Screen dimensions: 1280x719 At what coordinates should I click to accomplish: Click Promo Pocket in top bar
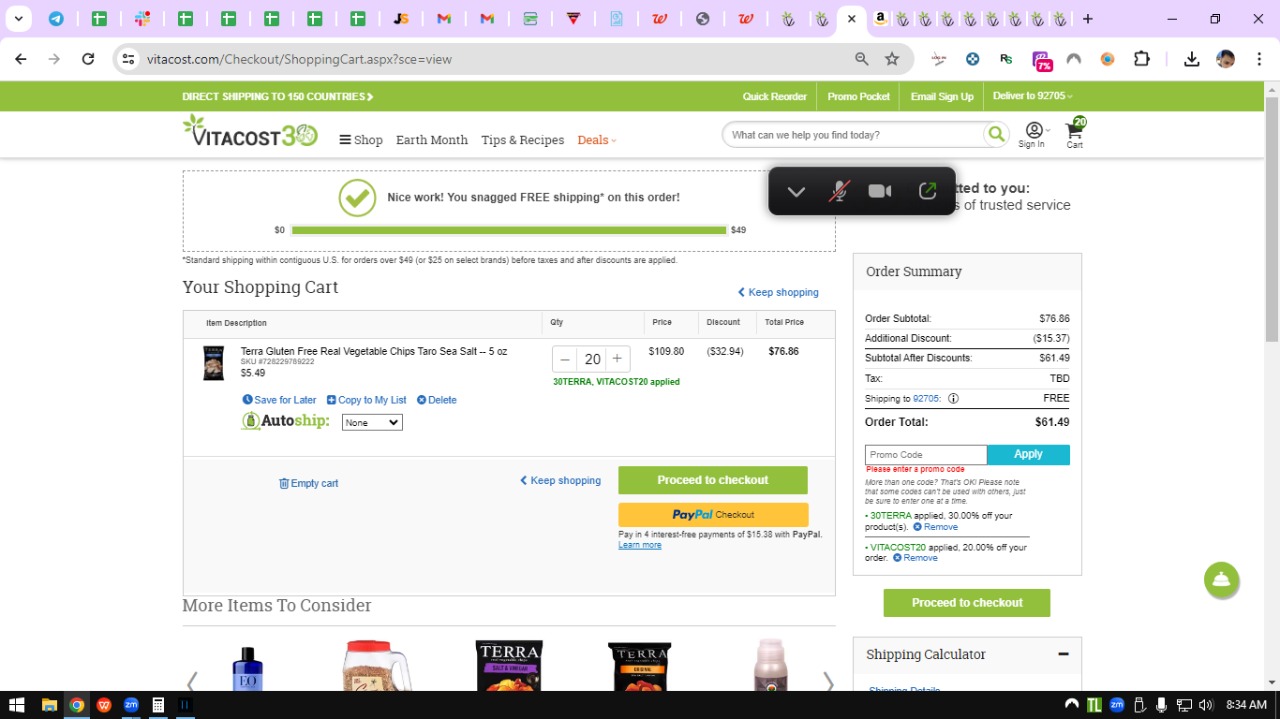coord(858,97)
